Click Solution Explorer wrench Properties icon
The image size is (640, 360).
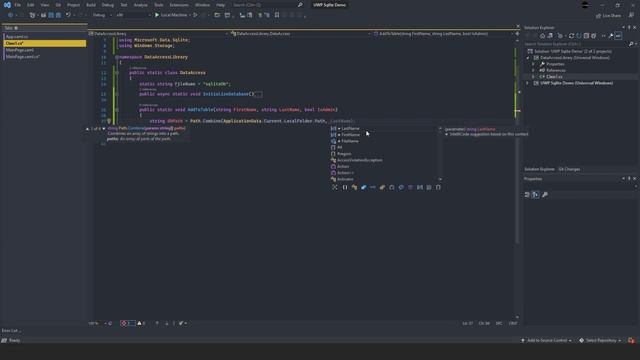[611, 36]
